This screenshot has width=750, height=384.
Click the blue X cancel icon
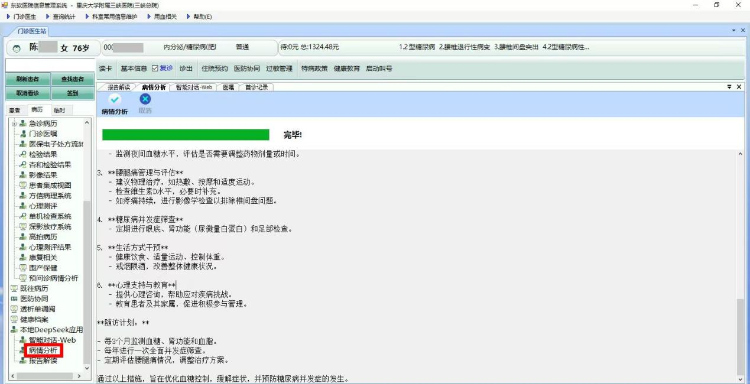point(145,99)
